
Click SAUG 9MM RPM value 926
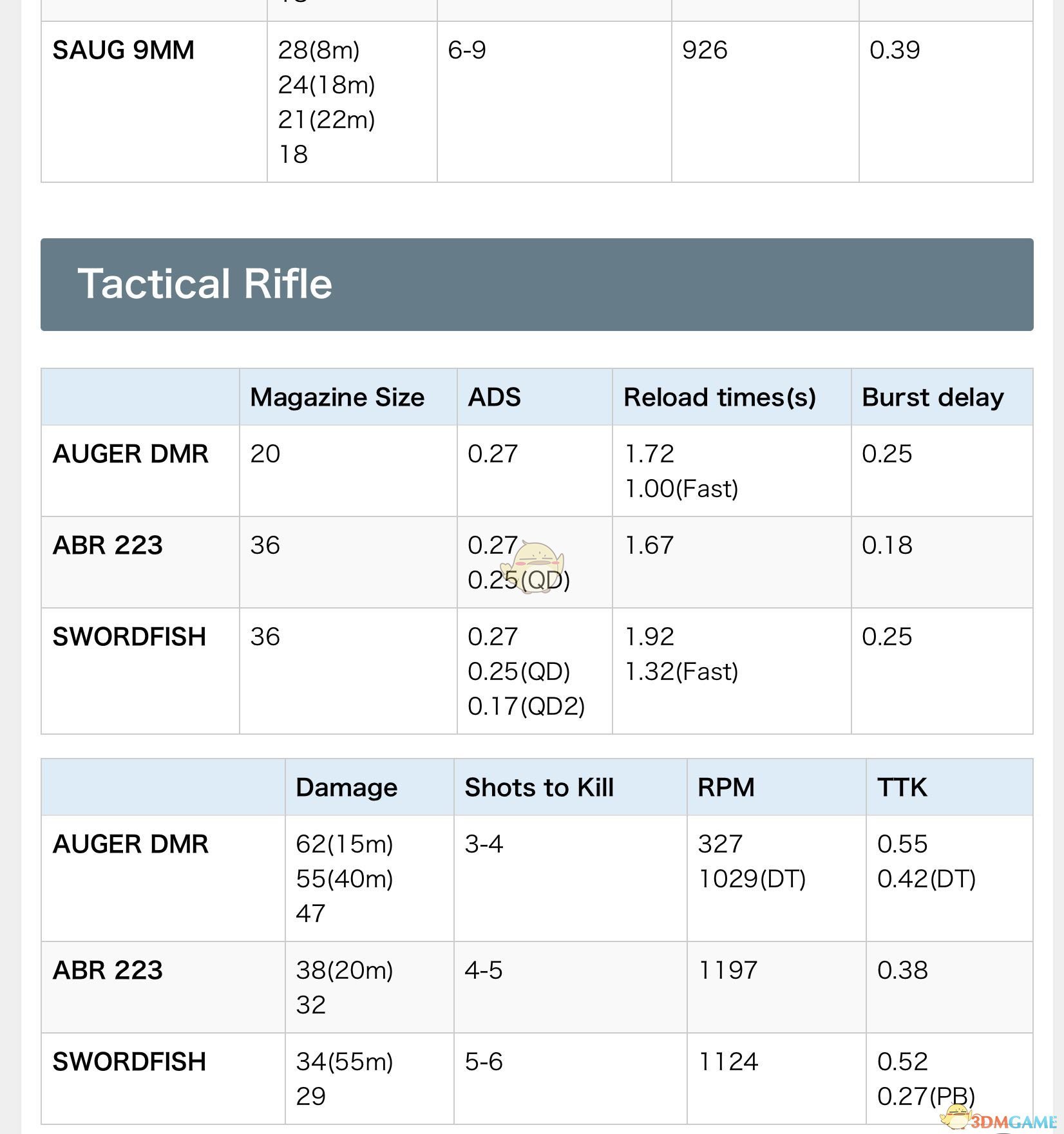pos(705,50)
